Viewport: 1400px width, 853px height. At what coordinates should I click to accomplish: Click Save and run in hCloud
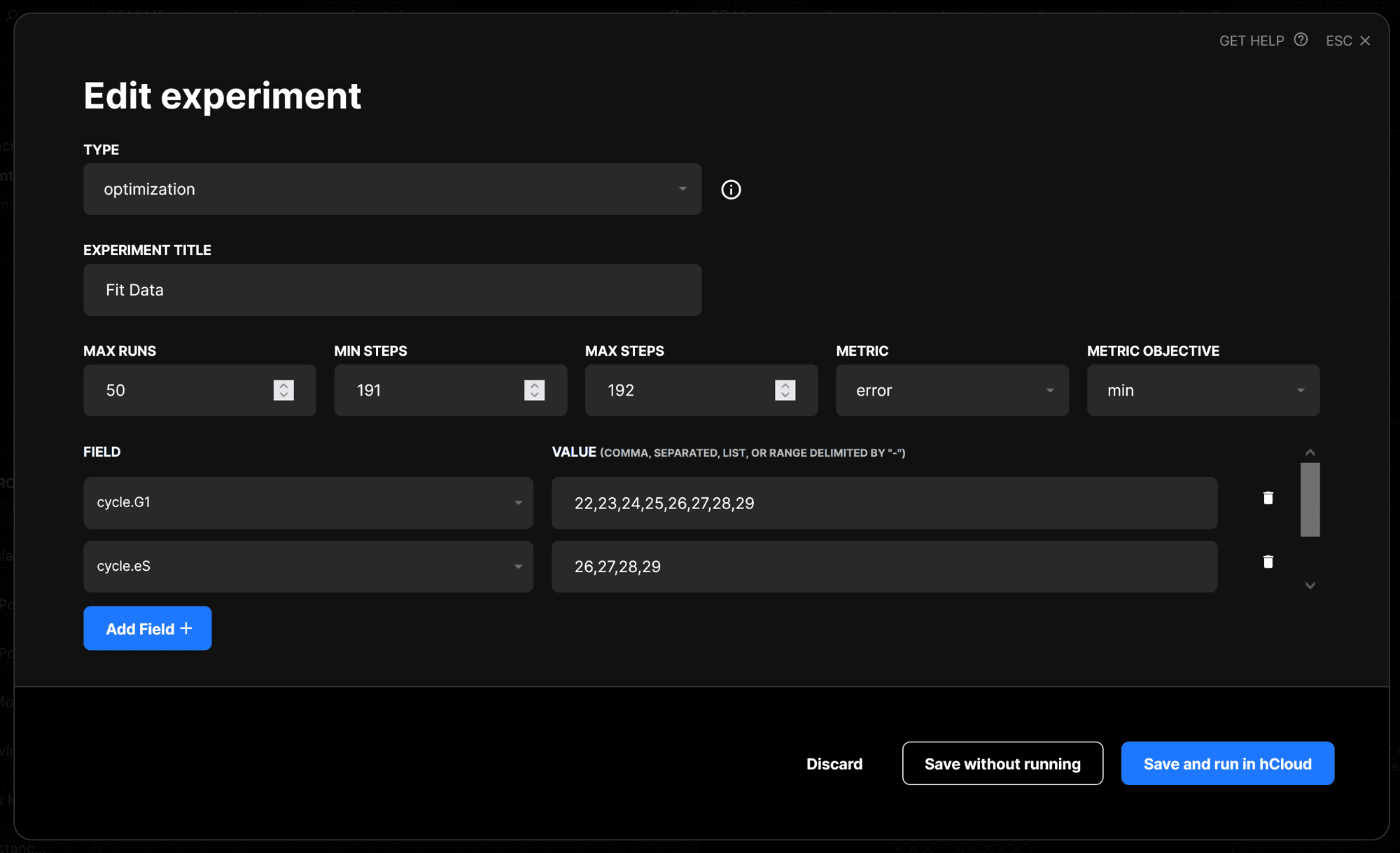tap(1227, 763)
